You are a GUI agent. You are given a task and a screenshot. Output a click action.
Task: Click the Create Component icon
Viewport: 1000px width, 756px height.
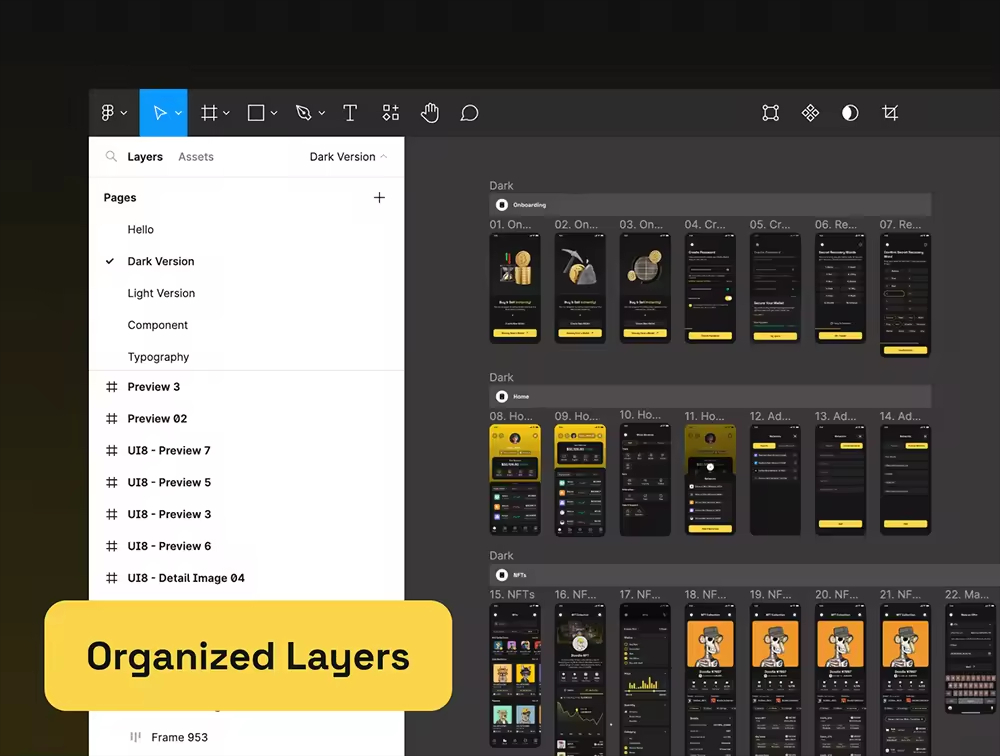[x=811, y=113]
